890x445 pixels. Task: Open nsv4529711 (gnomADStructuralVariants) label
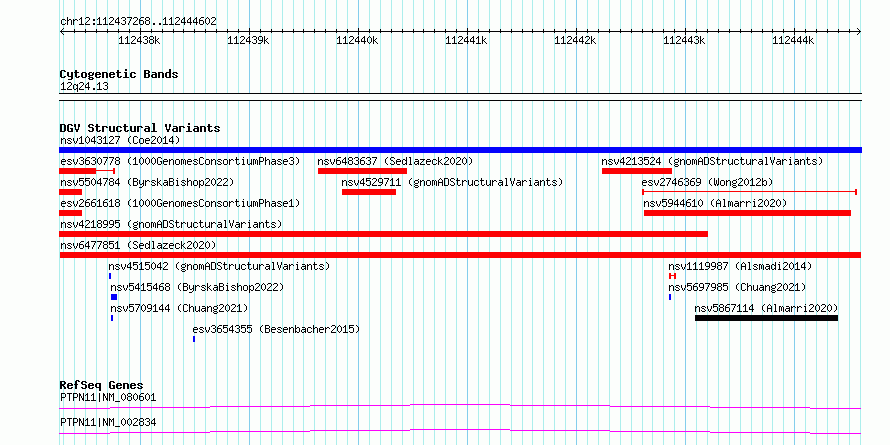coord(452,182)
